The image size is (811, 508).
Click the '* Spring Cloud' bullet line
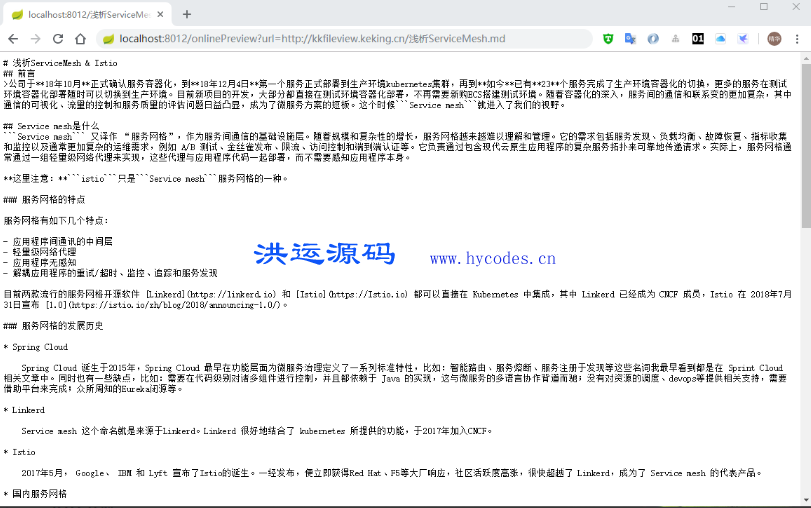pos(36,347)
